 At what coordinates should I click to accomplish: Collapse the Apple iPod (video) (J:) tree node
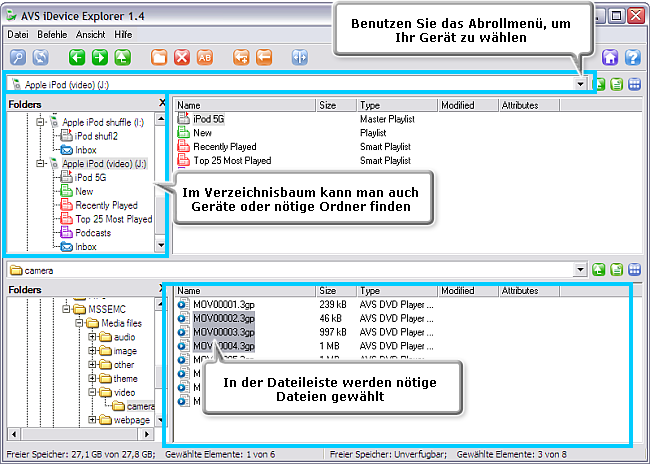pyautogui.click(x=40, y=163)
